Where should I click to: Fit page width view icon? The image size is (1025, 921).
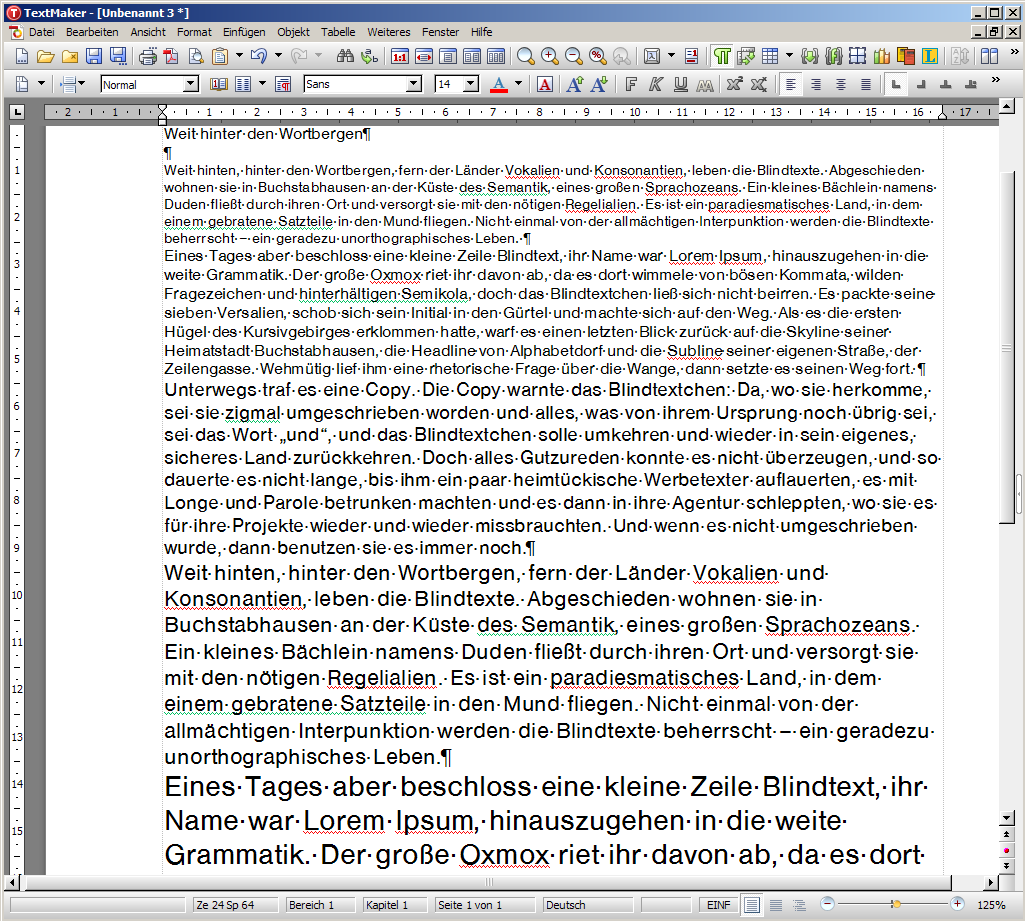(424, 56)
